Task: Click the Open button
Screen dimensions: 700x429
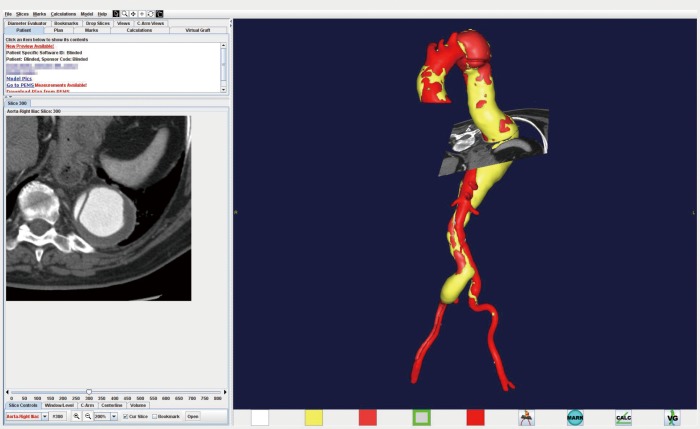Action: point(193,417)
